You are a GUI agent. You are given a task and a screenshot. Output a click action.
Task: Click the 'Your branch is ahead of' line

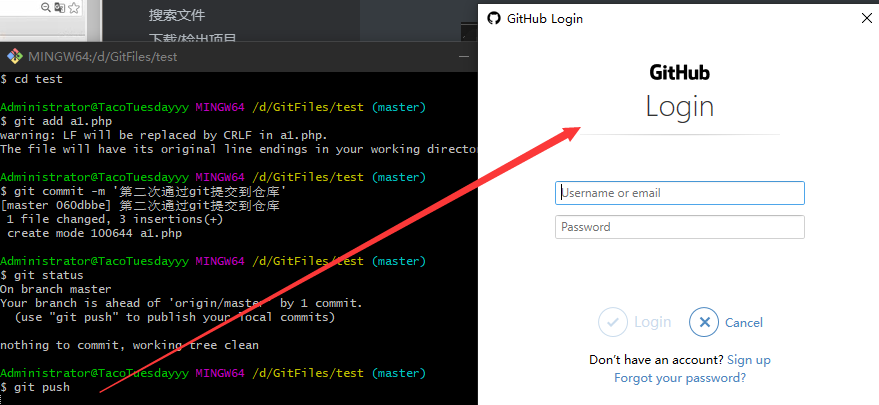pyautogui.click(x=181, y=303)
